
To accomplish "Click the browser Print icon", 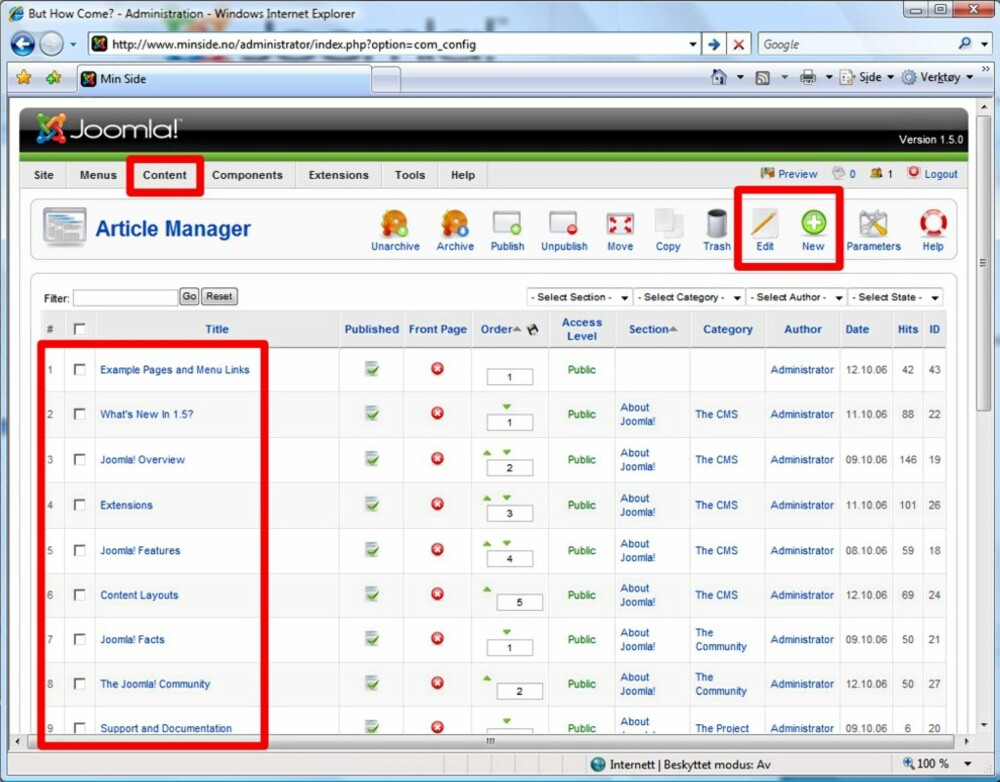I will coord(807,77).
